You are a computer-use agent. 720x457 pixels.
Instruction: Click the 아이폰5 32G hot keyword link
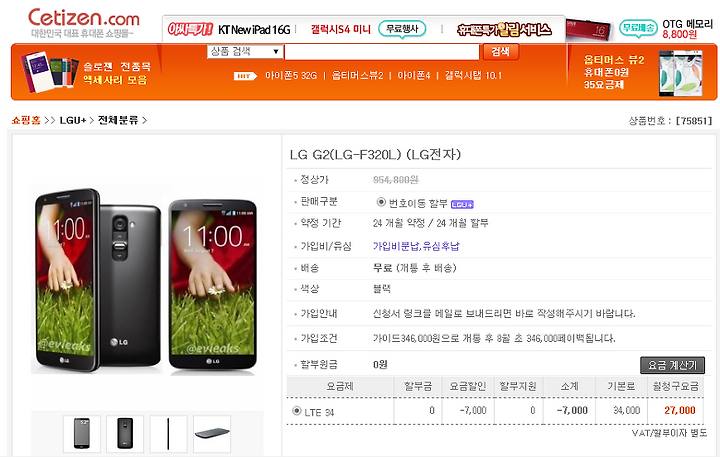291,75
